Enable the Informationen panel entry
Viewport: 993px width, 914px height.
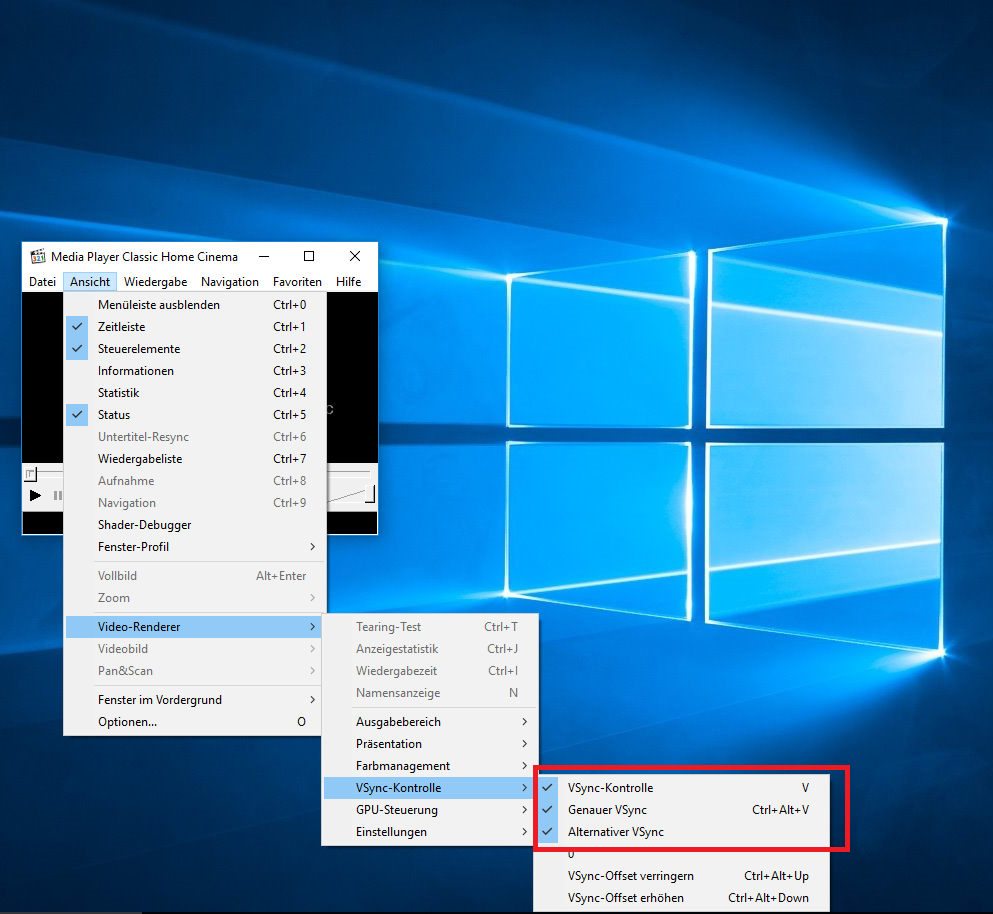click(x=195, y=371)
